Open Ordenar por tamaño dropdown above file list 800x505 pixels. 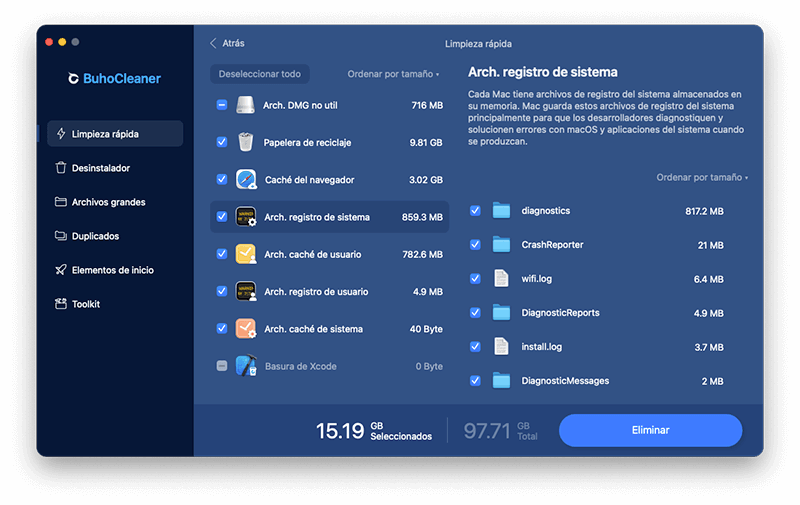[702, 178]
